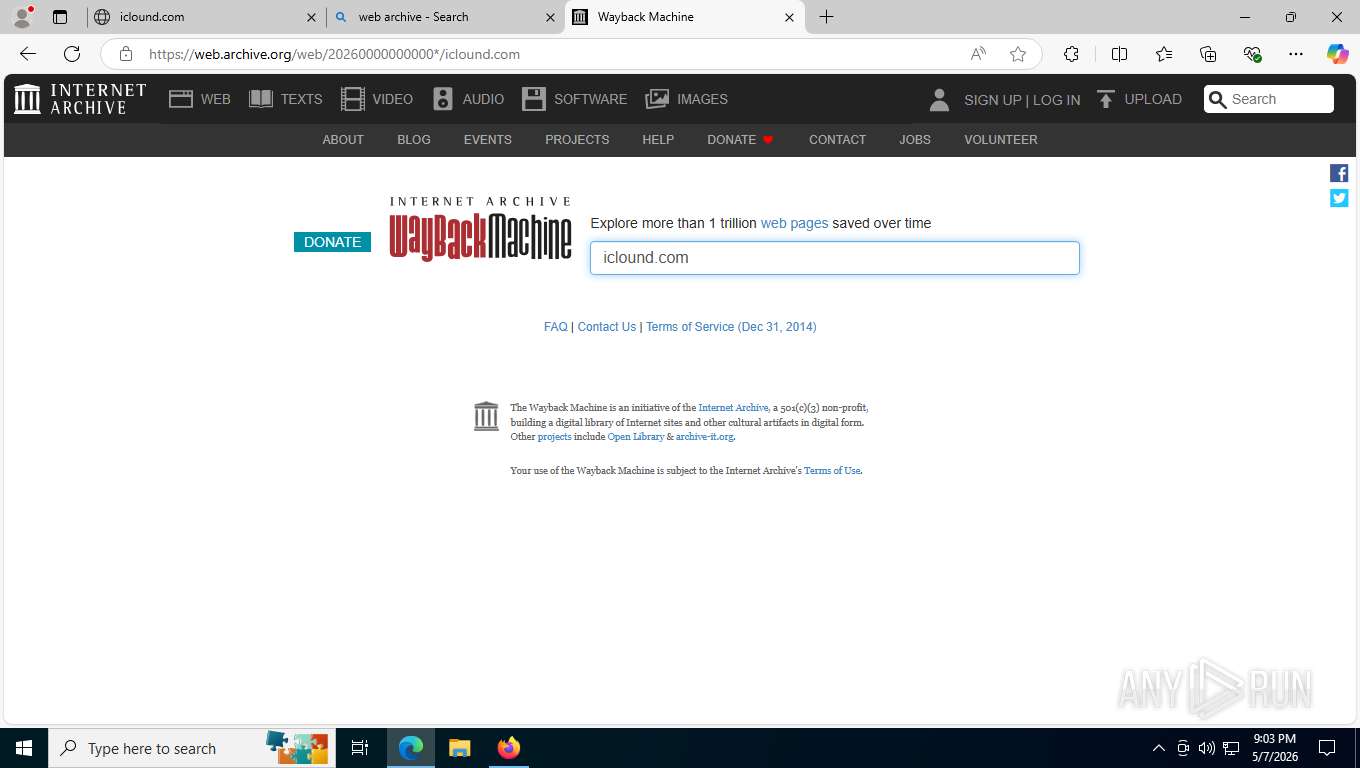Image resolution: width=1360 pixels, height=768 pixels.
Task: Open the PROJECTS page
Action: tap(577, 140)
